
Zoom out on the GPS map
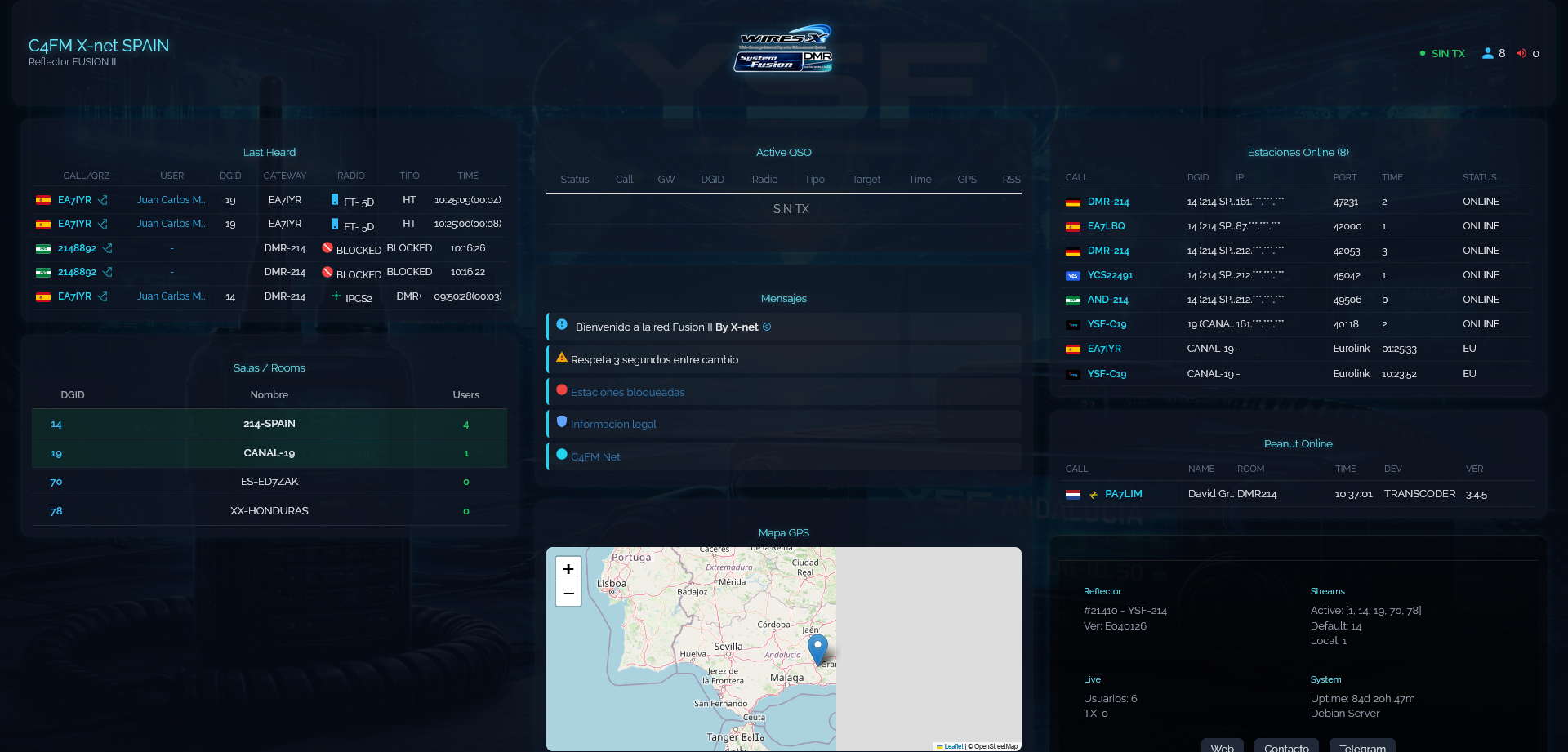(568, 594)
